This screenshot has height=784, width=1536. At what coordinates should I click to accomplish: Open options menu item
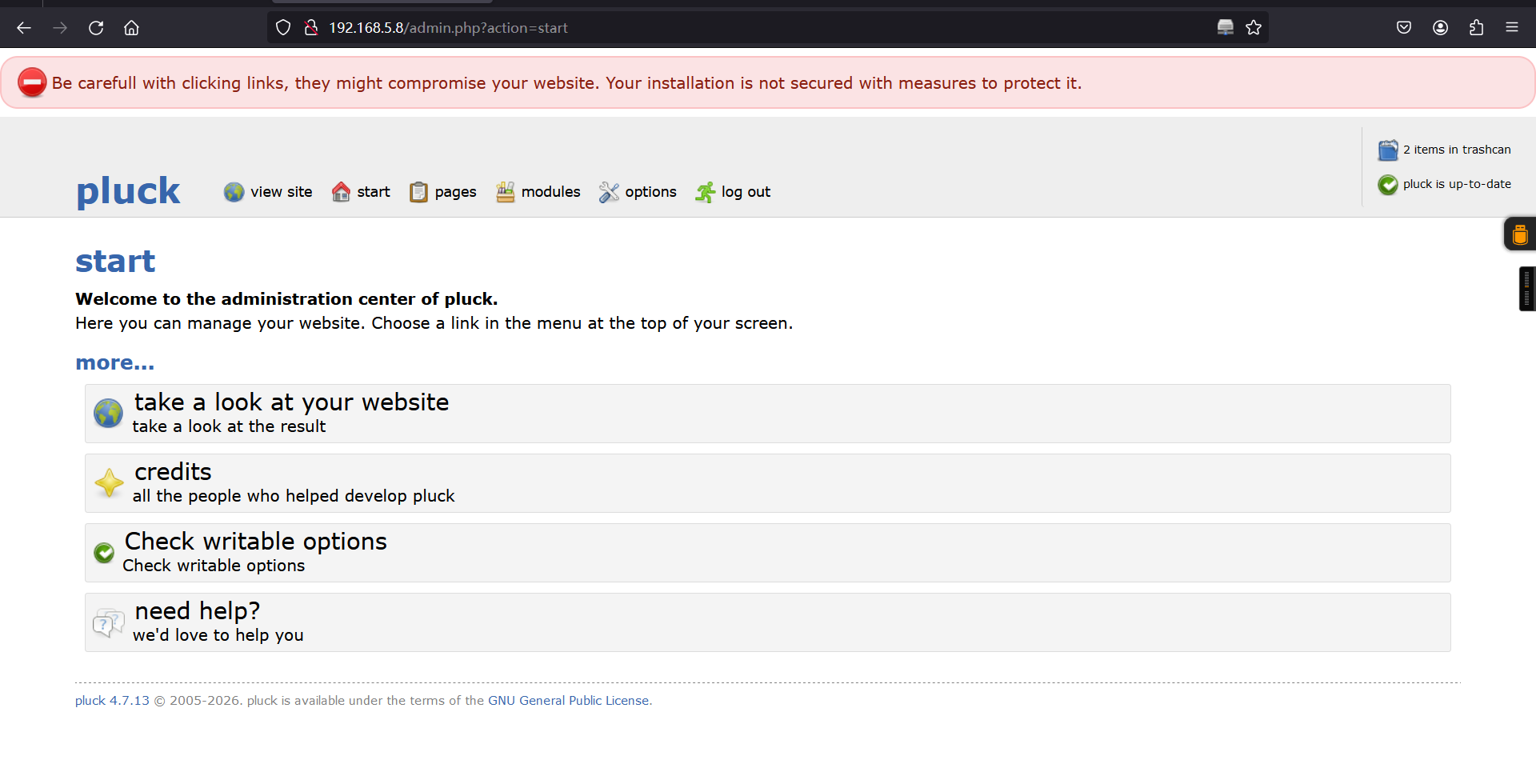point(650,192)
